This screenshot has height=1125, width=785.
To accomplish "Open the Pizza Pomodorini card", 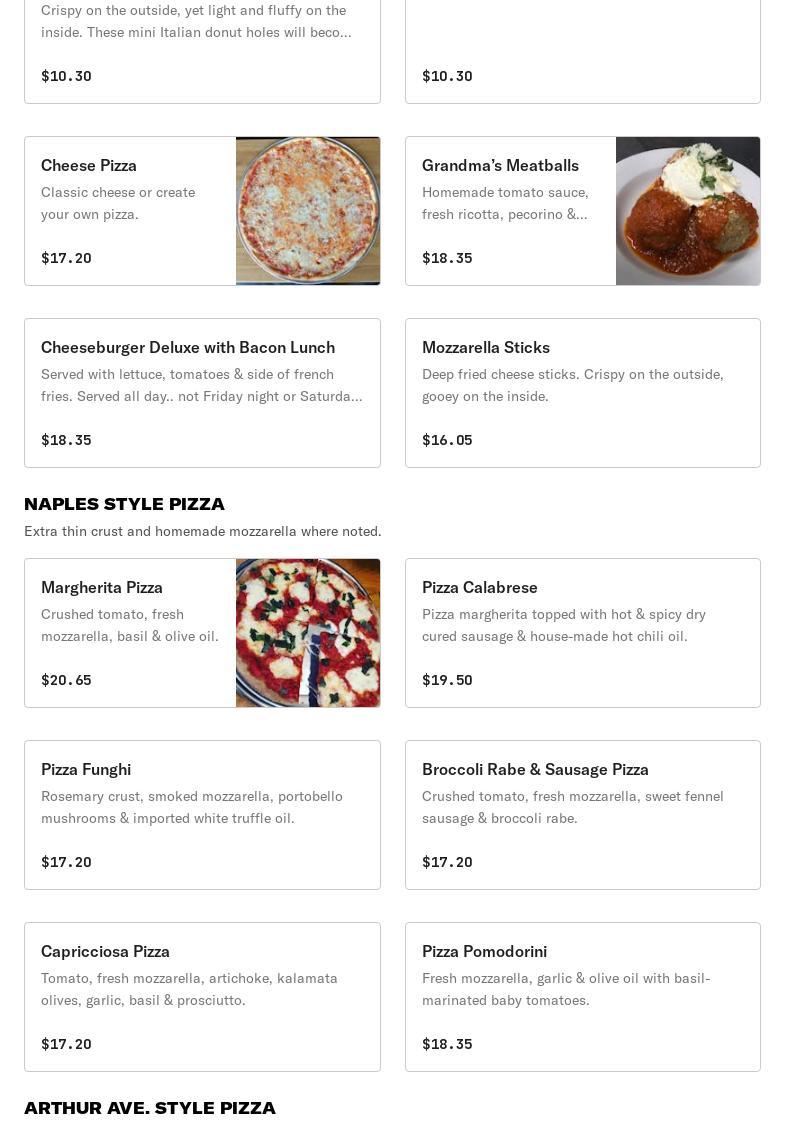I will (484, 951).
